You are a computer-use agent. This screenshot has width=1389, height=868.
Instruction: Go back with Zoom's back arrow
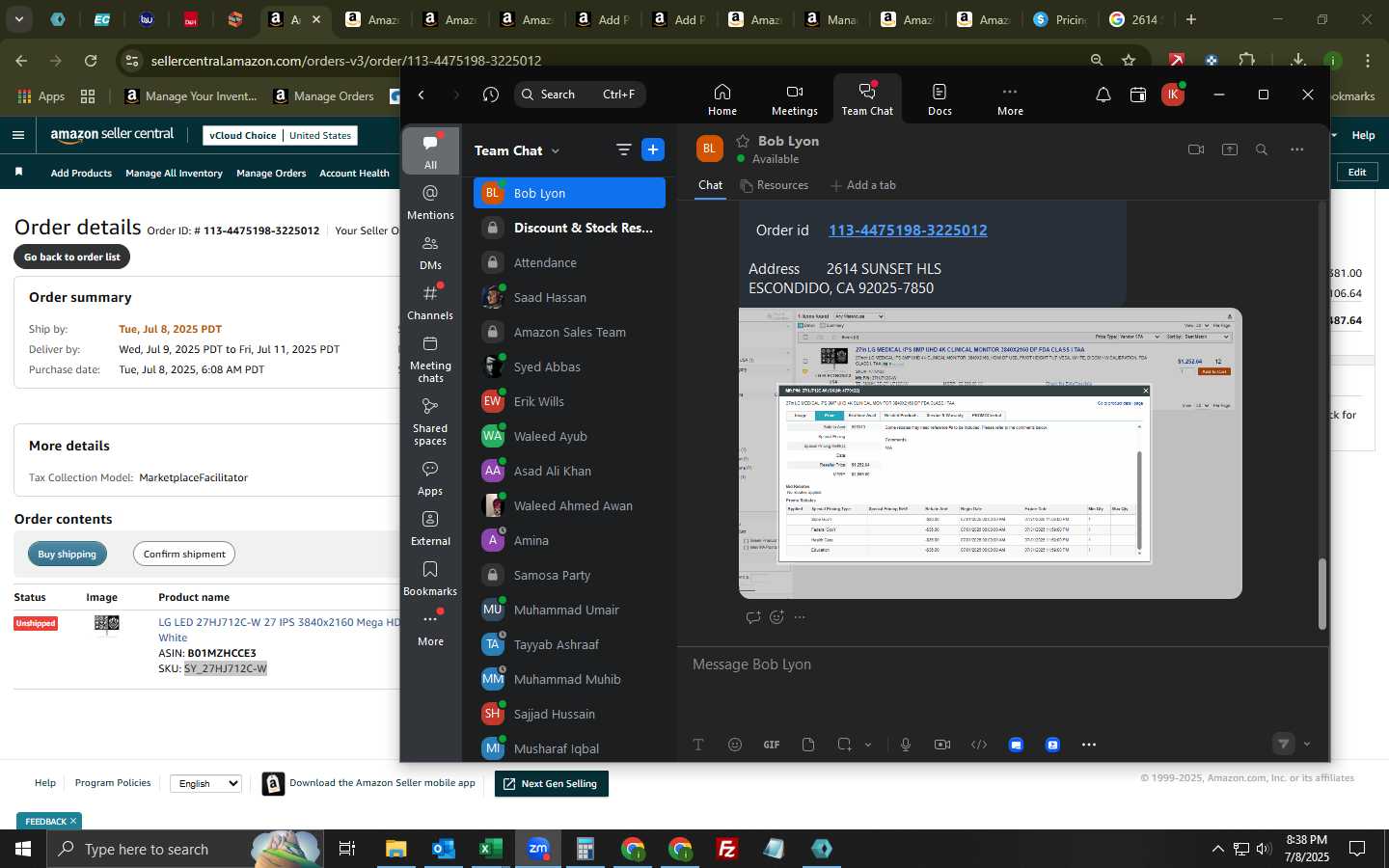(x=422, y=95)
